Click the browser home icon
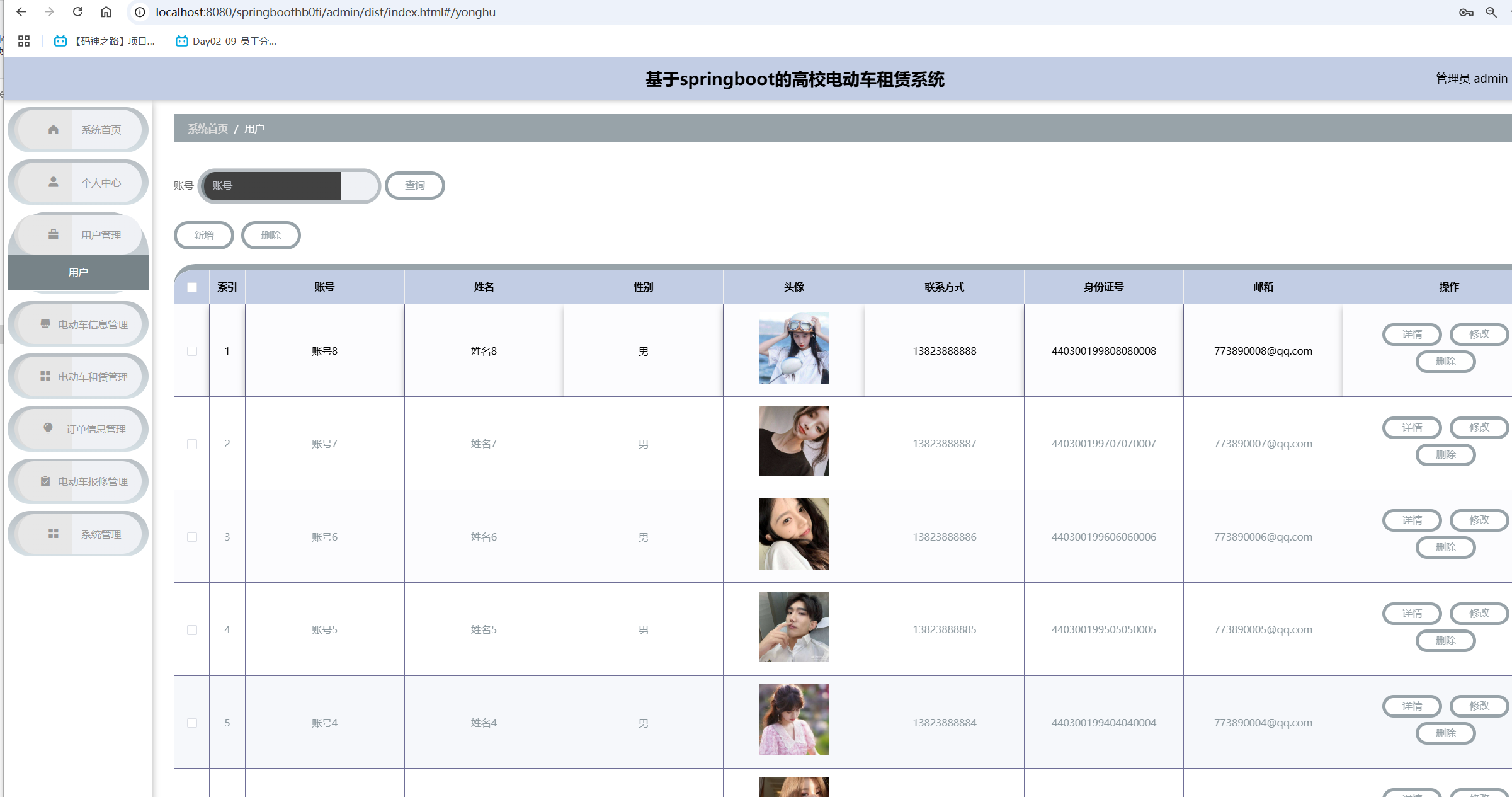Image resolution: width=1512 pixels, height=797 pixels. pos(106,12)
